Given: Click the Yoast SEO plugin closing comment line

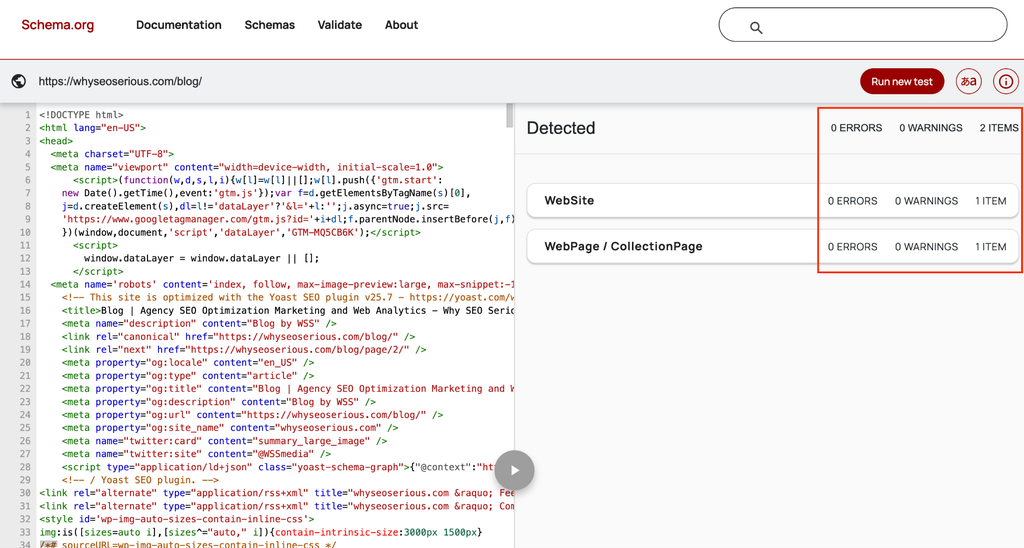Looking at the screenshot, I should 140,480.
